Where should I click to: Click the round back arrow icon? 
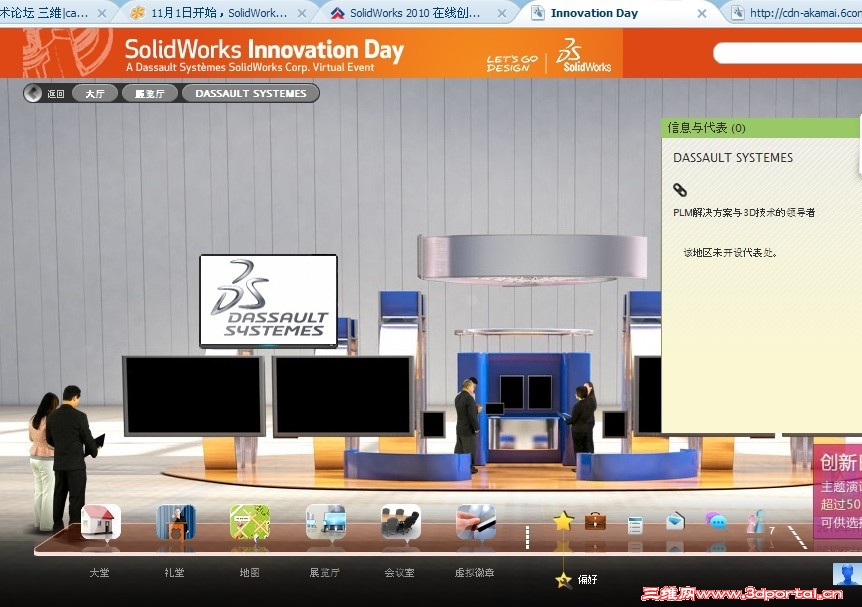point(33,93)
